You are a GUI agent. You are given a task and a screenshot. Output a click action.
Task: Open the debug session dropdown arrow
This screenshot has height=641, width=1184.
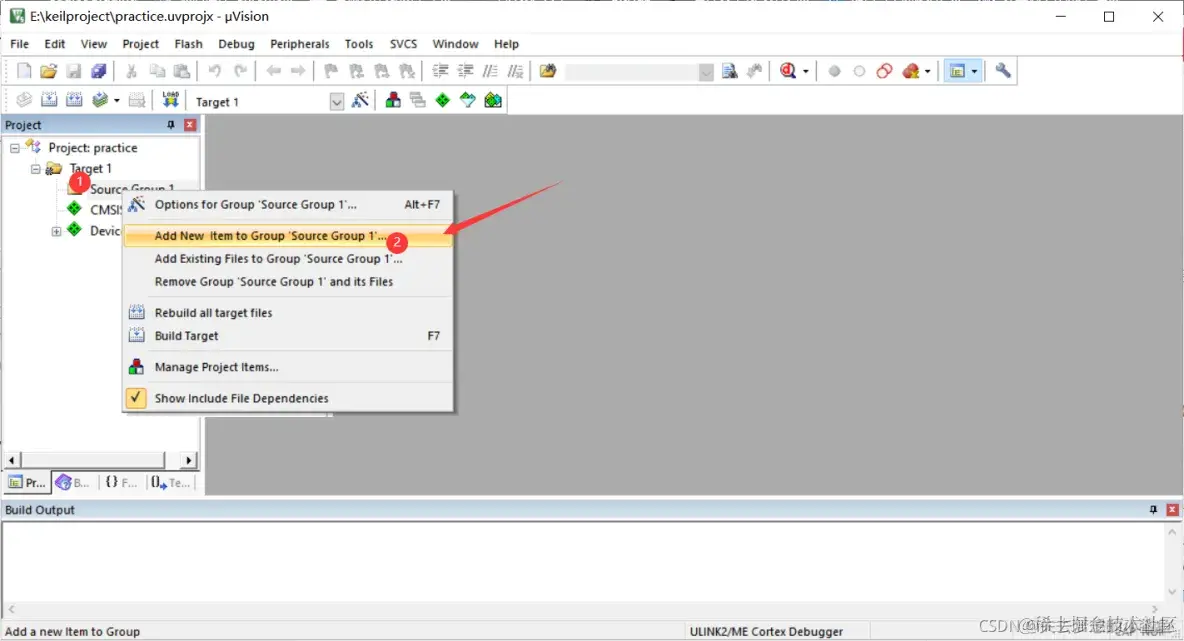coord(806,72)
